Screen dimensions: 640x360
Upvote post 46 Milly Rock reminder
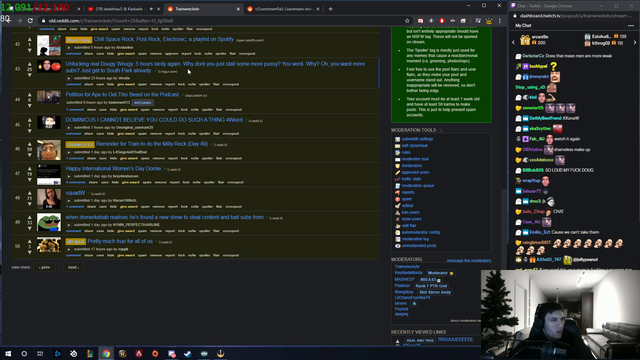tap(29, 144)
